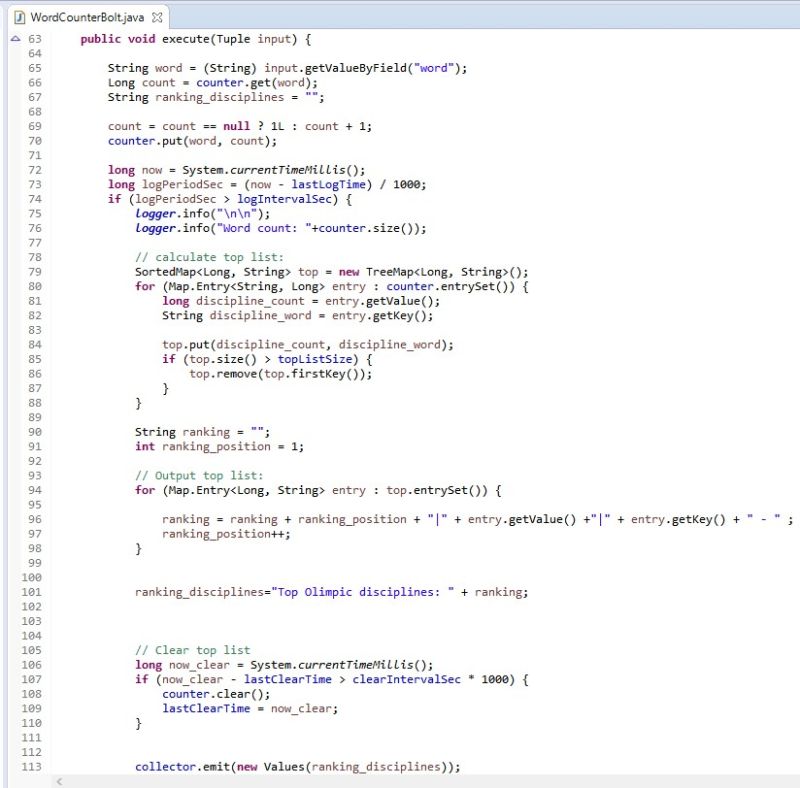Click 'top.put' on line 84
Image resolution: width=800 pixels, height=788 pixels.
point(186,344)
